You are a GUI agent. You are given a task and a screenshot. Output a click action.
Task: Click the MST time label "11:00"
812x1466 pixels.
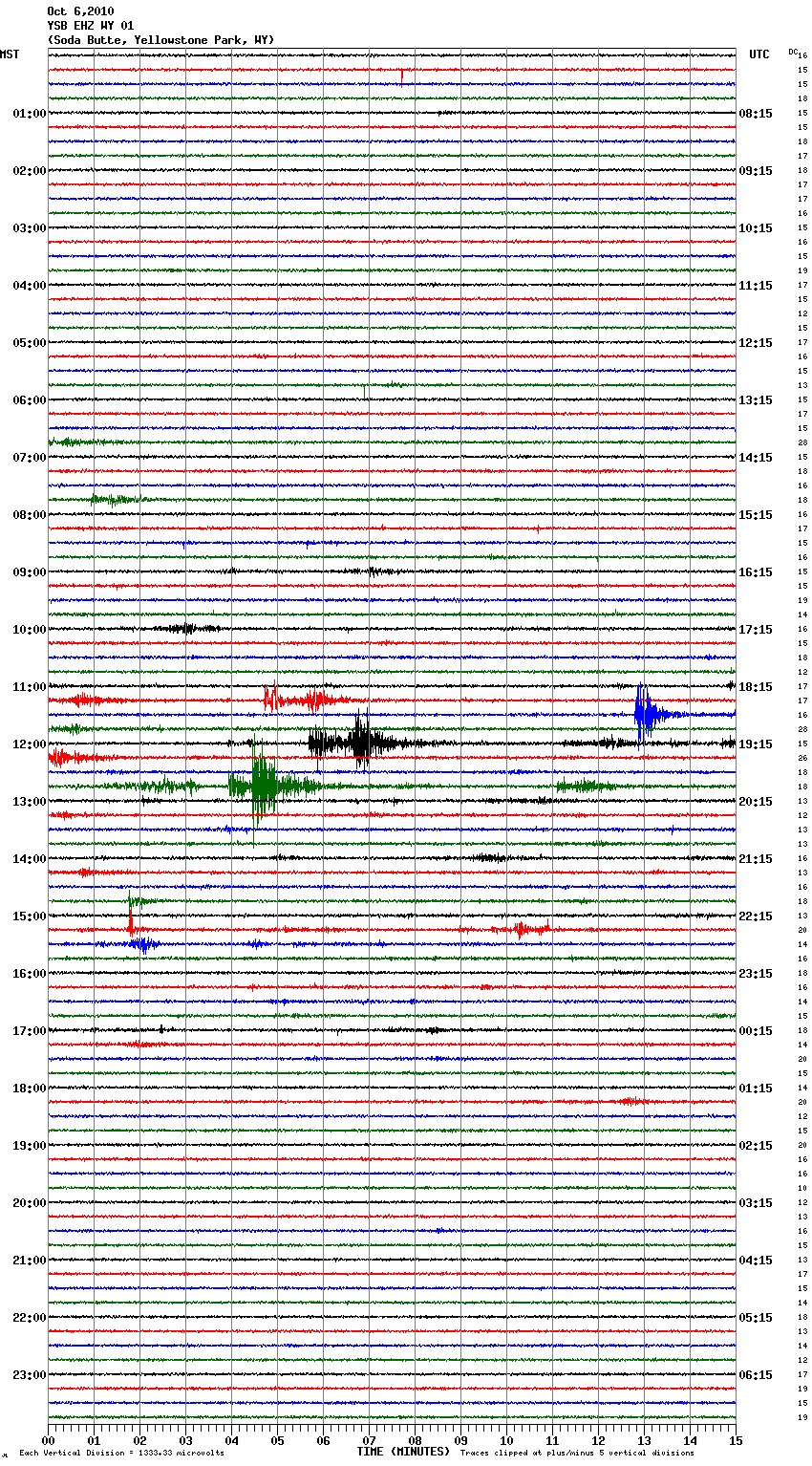[29, 687]
